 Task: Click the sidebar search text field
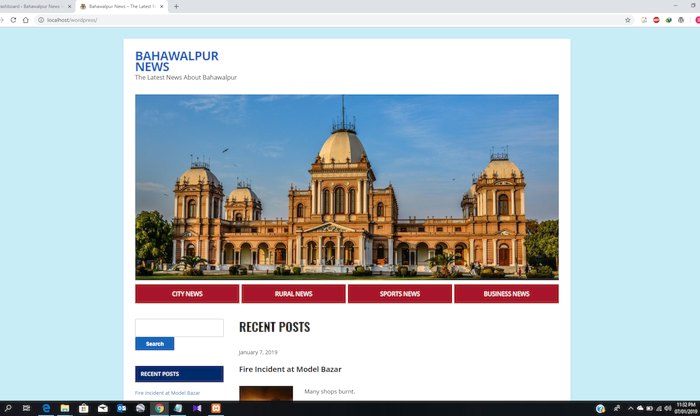tap(179, 328)
